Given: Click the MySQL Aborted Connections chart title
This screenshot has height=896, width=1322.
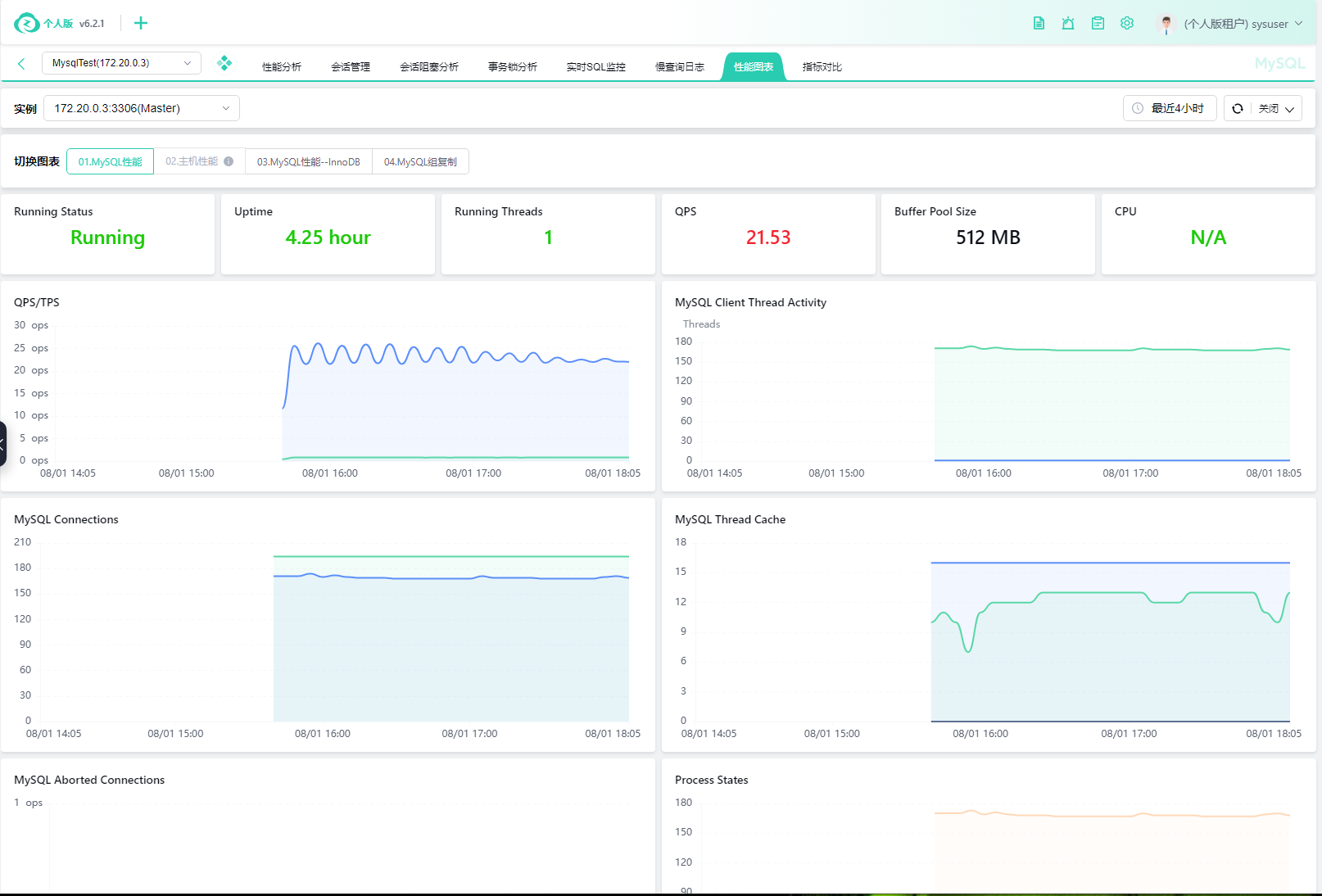Looking at the screenshot, I should coord(89,780).
